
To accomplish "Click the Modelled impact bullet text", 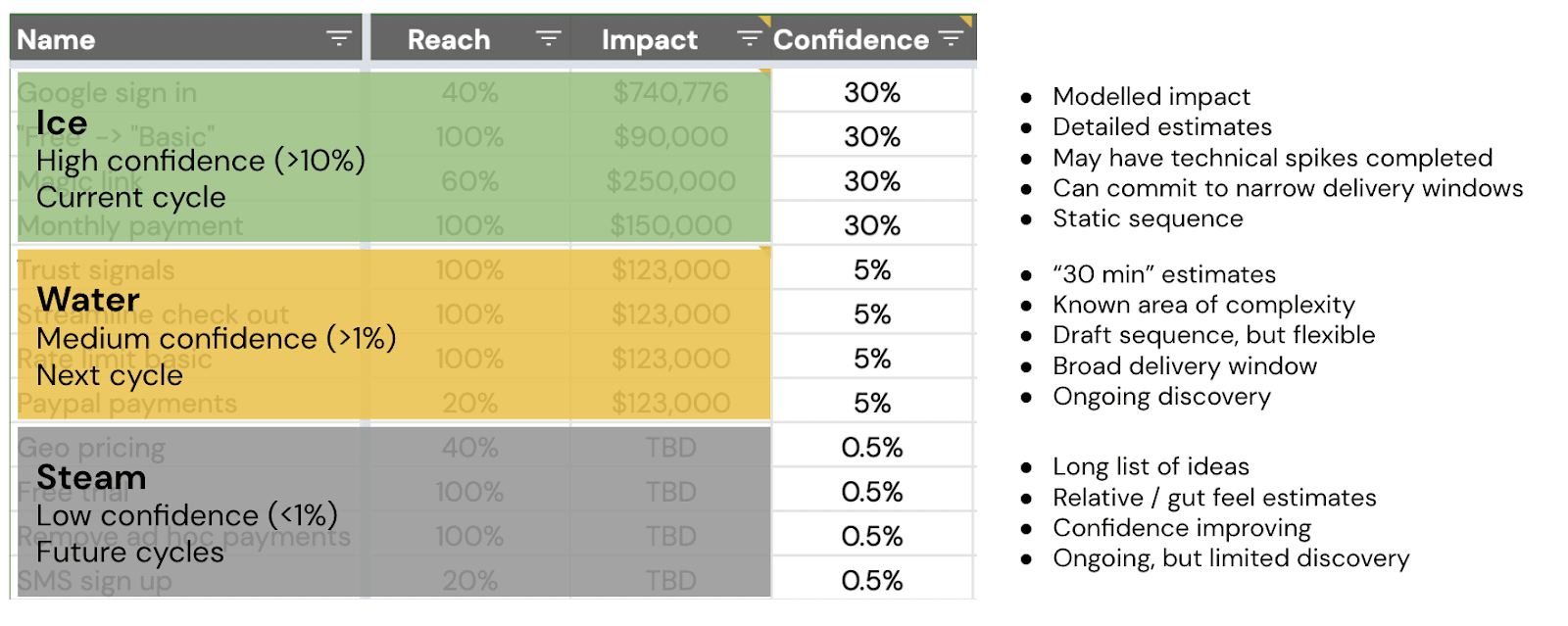I will pos(1151,97).
